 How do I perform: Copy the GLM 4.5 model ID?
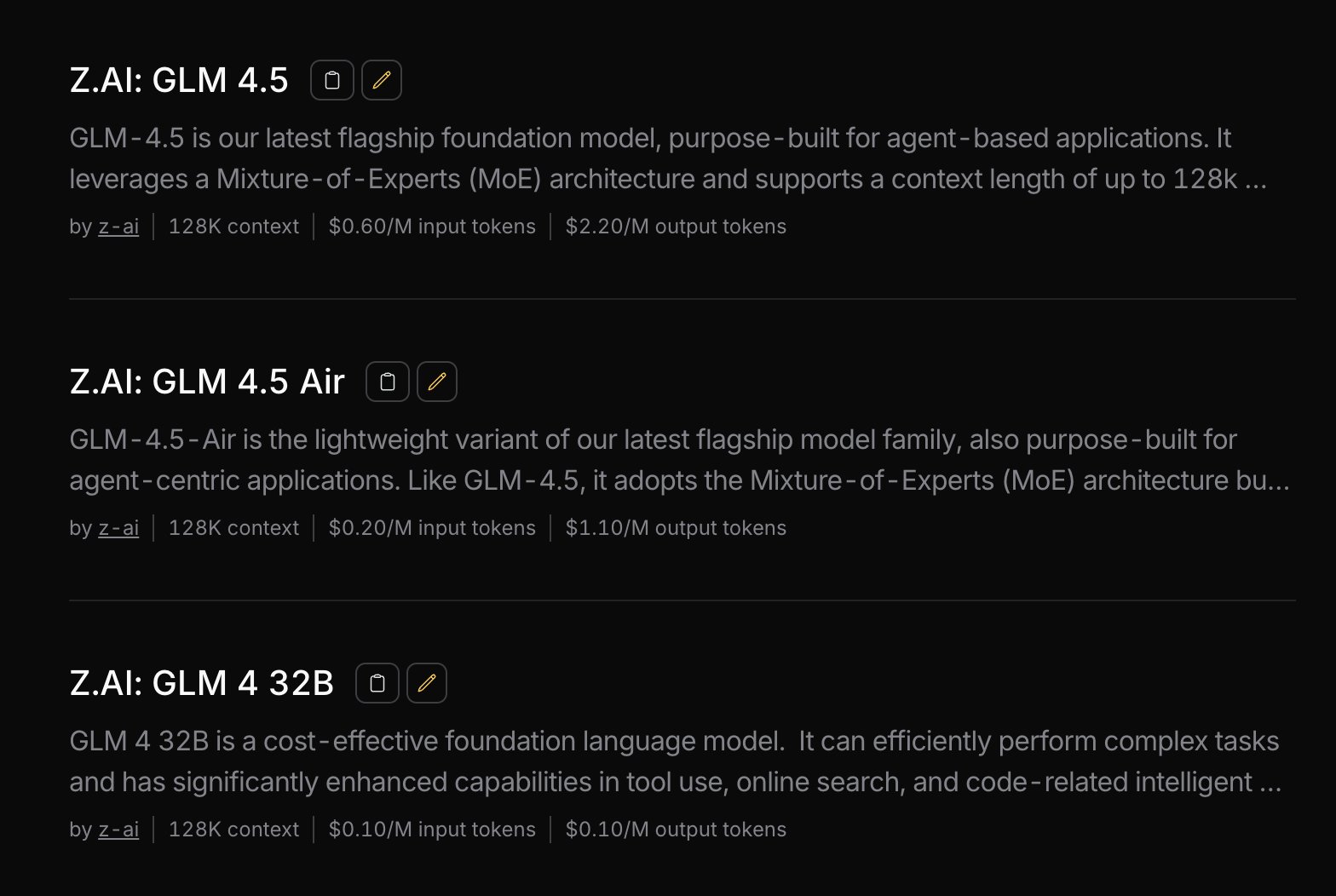point(332,81)
